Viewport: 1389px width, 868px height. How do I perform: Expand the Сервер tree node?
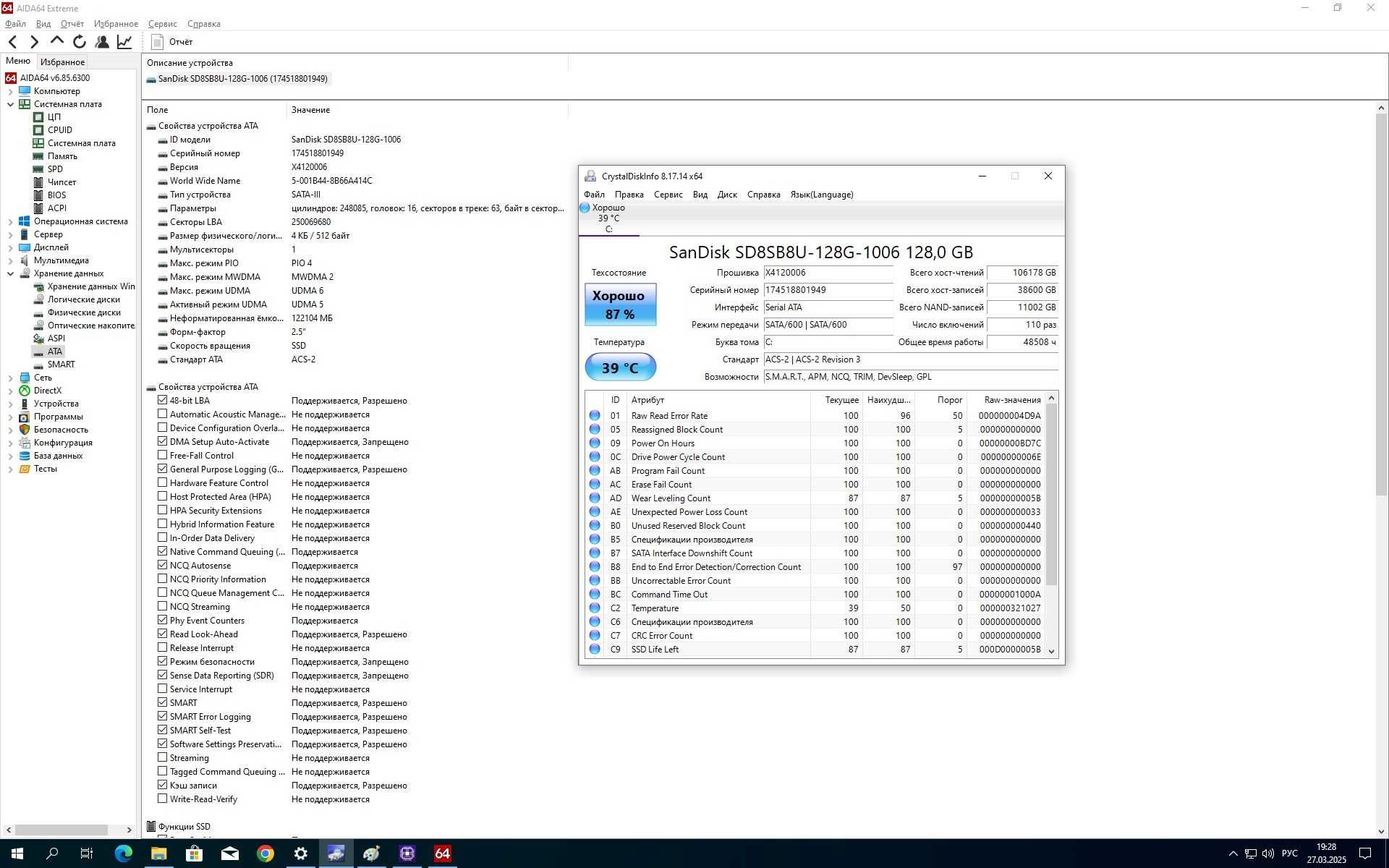[10, 234]
